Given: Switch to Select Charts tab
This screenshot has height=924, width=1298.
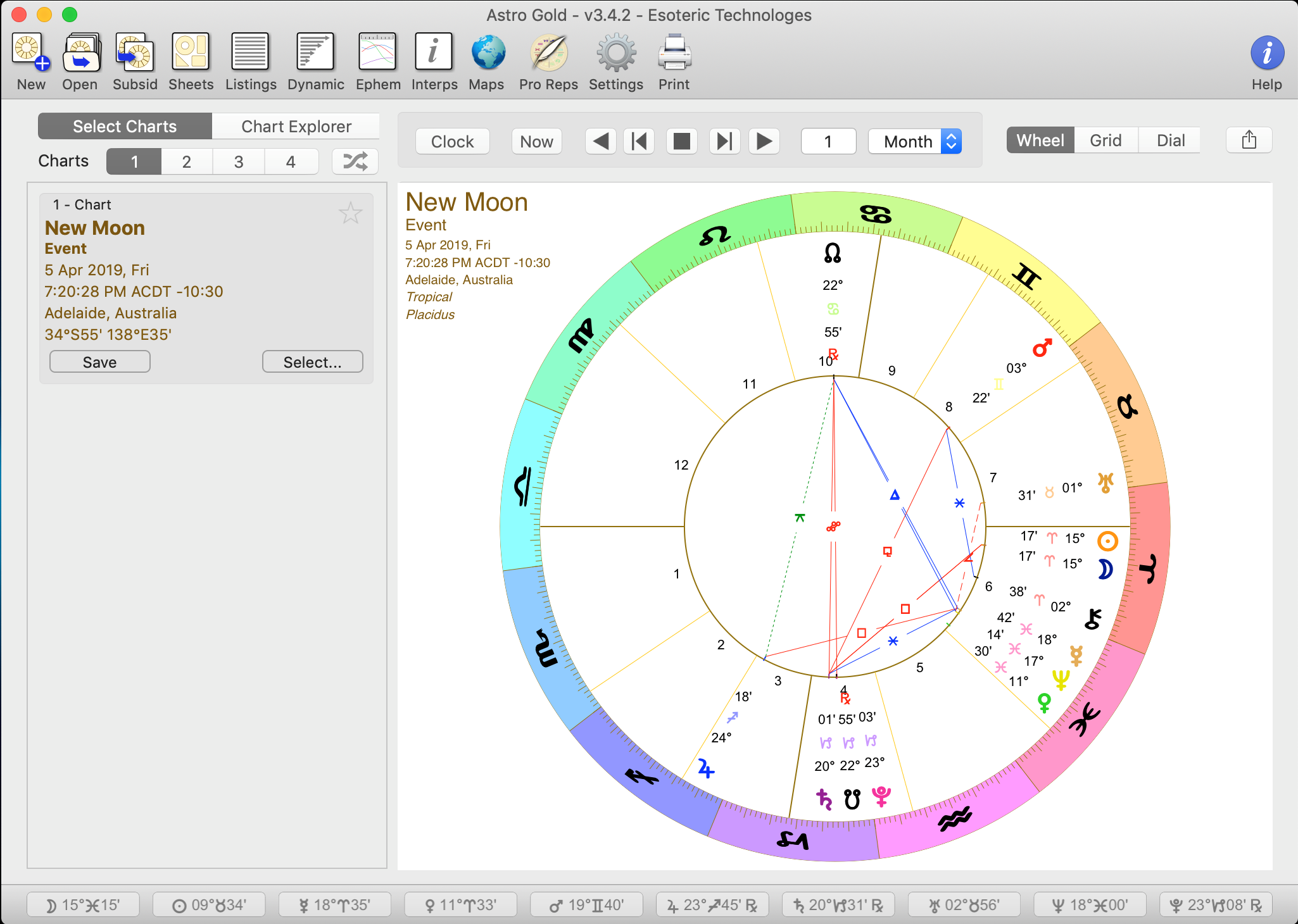Looking at the screenshot, I should coord(125,127).
